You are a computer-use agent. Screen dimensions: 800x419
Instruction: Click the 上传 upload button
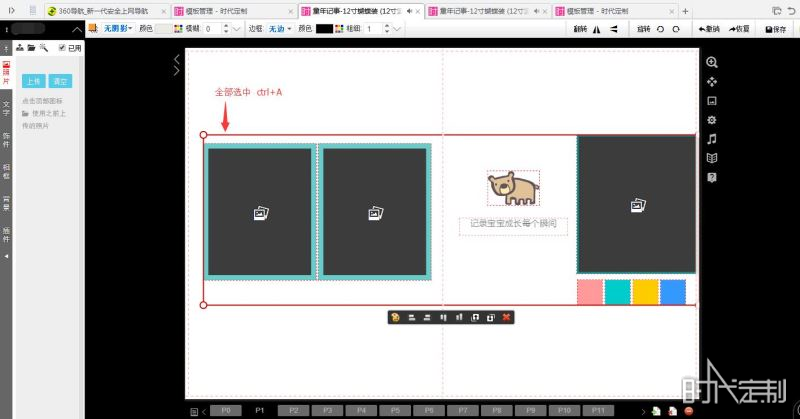tap(34, 81)
